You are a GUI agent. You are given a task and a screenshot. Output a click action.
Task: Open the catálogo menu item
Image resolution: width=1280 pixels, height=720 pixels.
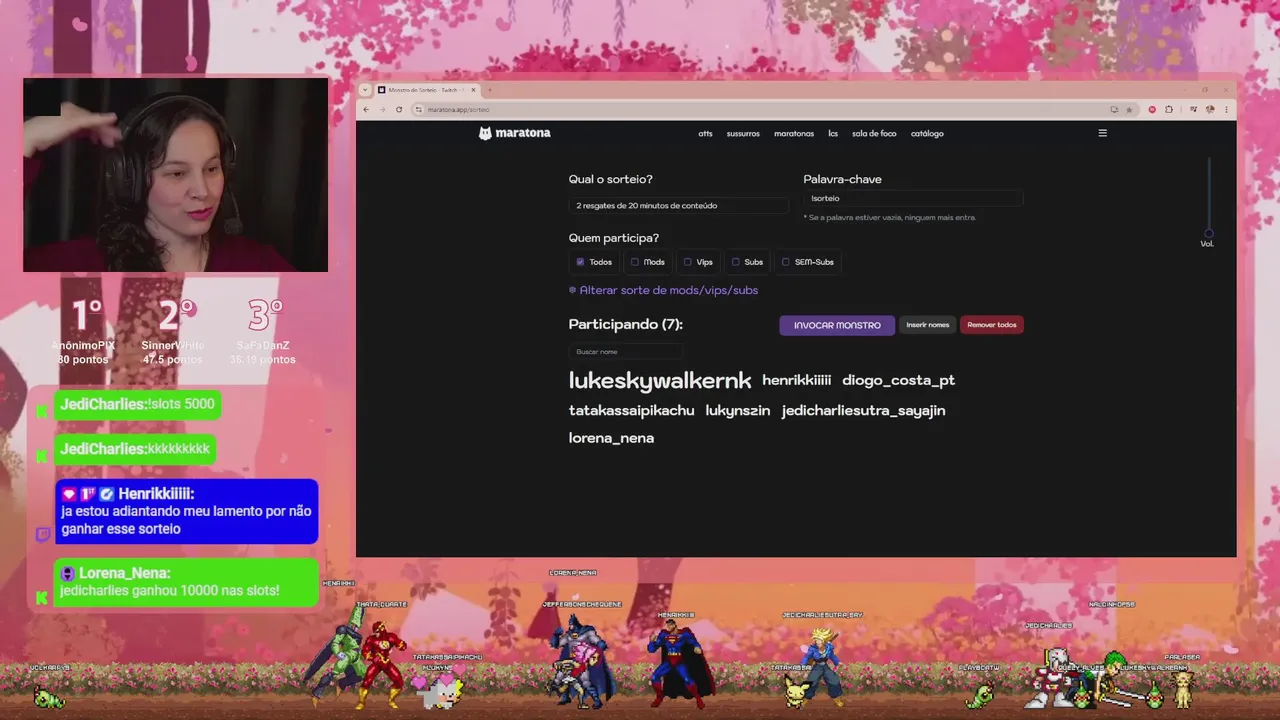[x=927, y=133]
